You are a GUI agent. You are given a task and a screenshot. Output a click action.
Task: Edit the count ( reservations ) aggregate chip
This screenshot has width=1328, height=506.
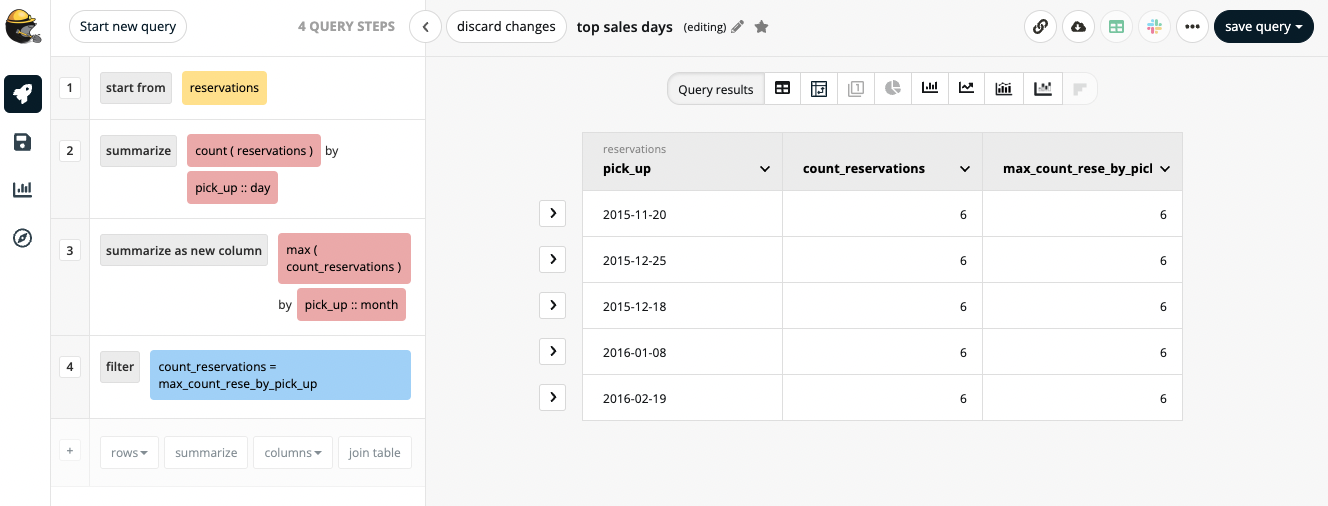coord(254,151)
